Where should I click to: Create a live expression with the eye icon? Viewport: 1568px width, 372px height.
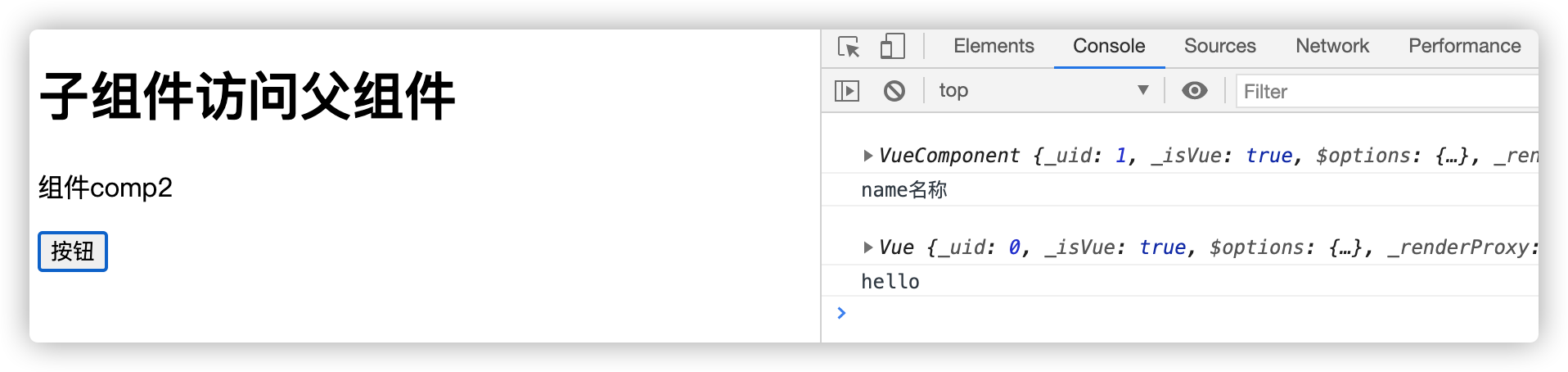pyautogui.click(x=1195, y=91)
